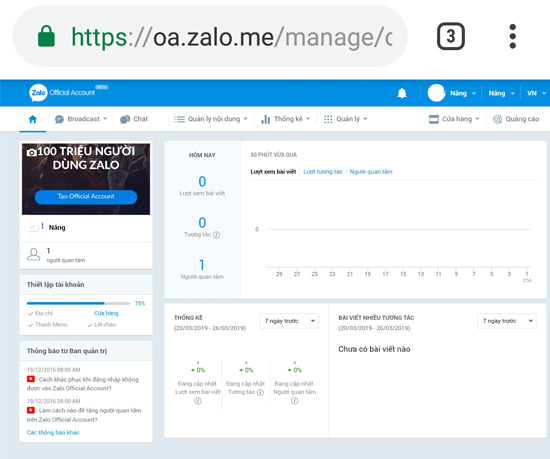Click the Tạo Official Account button
Screen dimensions: 550x459
point(86,197)
